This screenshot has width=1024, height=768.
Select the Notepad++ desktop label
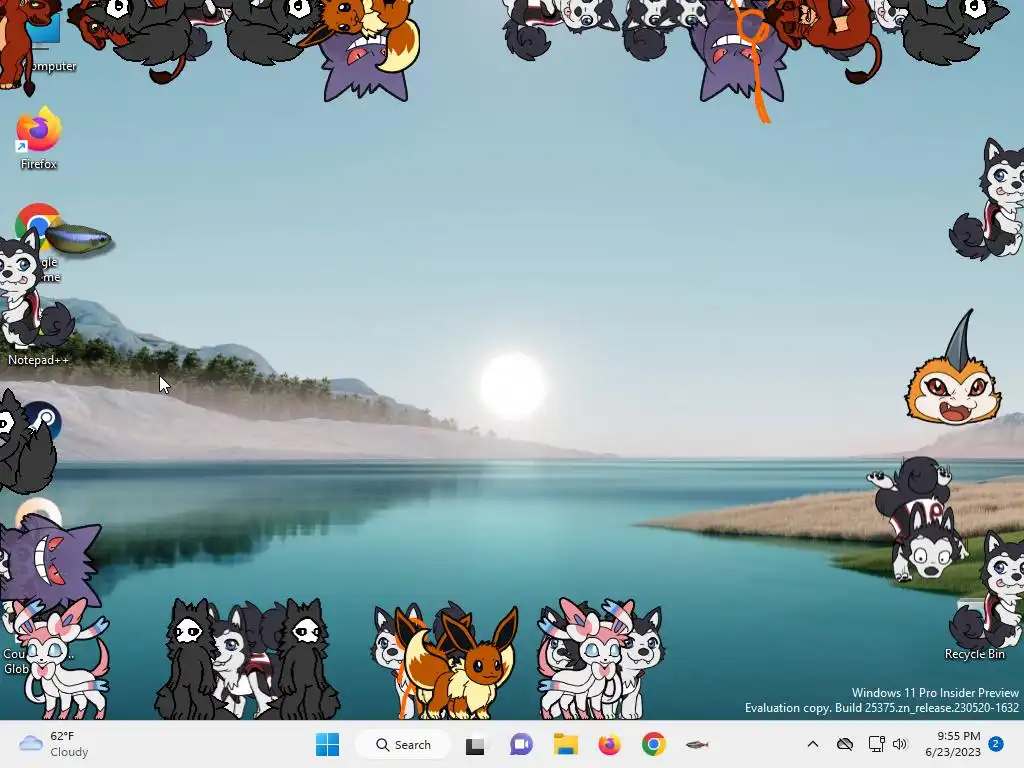tap(38, 360)
